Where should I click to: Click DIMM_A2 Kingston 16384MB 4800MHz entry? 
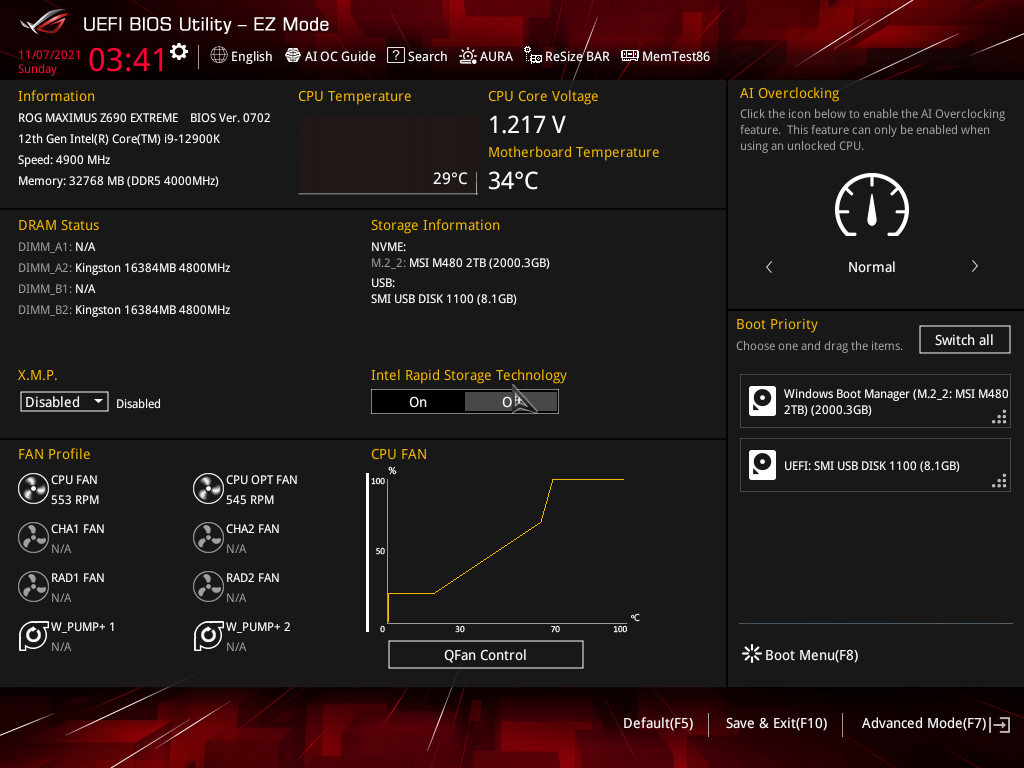tap(124, 268)
